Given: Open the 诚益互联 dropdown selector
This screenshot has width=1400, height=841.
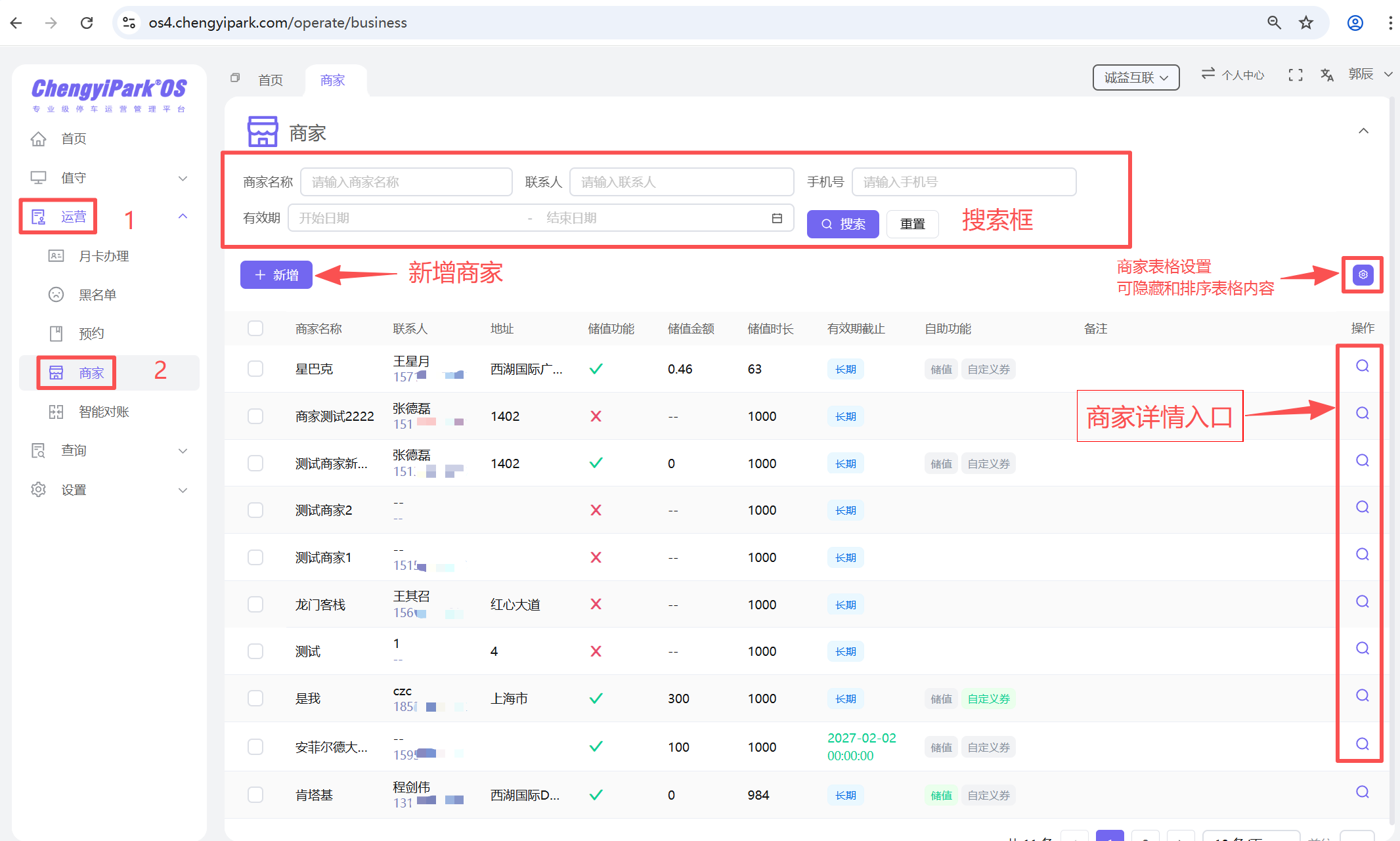Looking at the screenshot, I should (1135, 77).
